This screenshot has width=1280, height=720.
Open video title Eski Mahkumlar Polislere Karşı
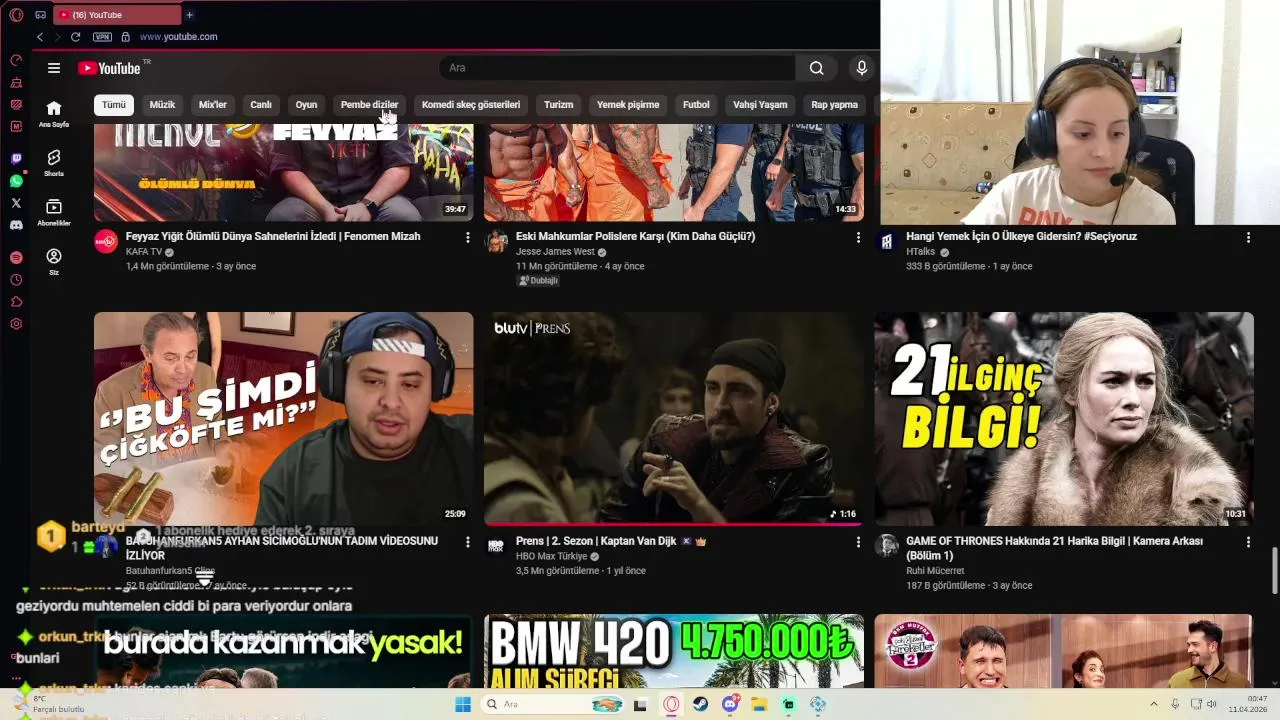pyautogui.click(x=635, y=237)
